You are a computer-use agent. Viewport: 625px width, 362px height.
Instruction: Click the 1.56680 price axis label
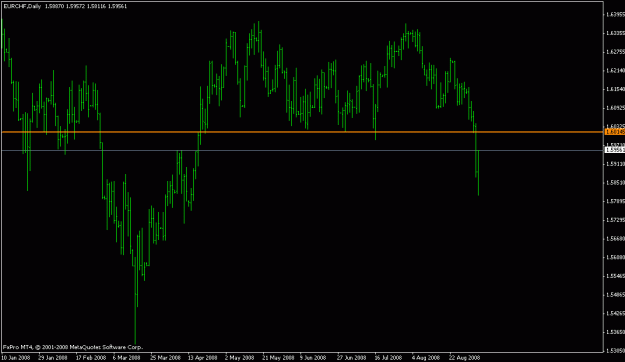[x=615, y=238]
